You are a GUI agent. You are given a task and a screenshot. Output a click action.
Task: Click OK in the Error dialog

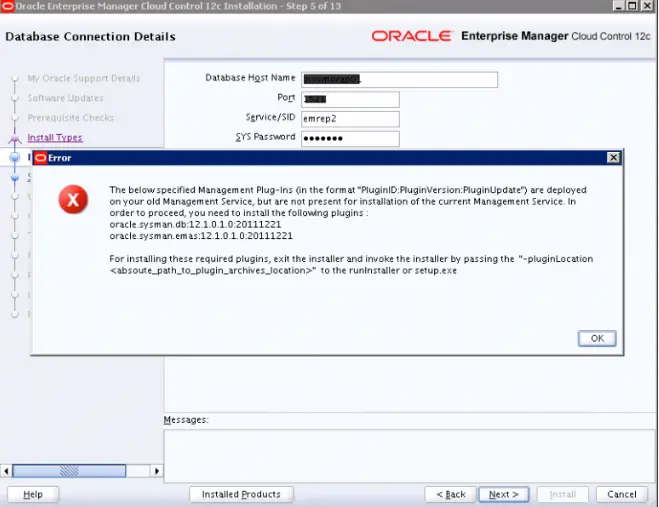coord(596,338)
